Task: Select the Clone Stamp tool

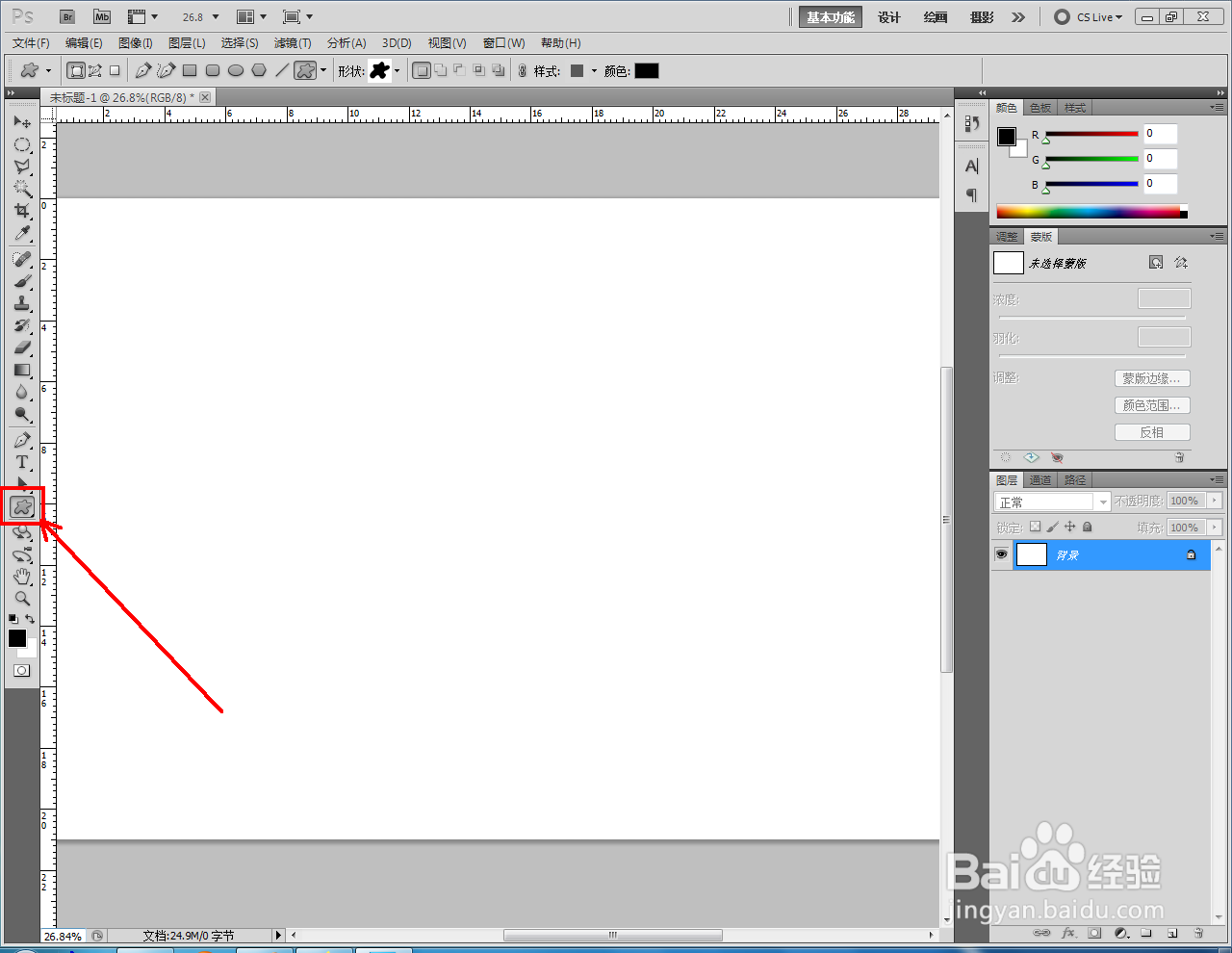Action: coord(22,304)
